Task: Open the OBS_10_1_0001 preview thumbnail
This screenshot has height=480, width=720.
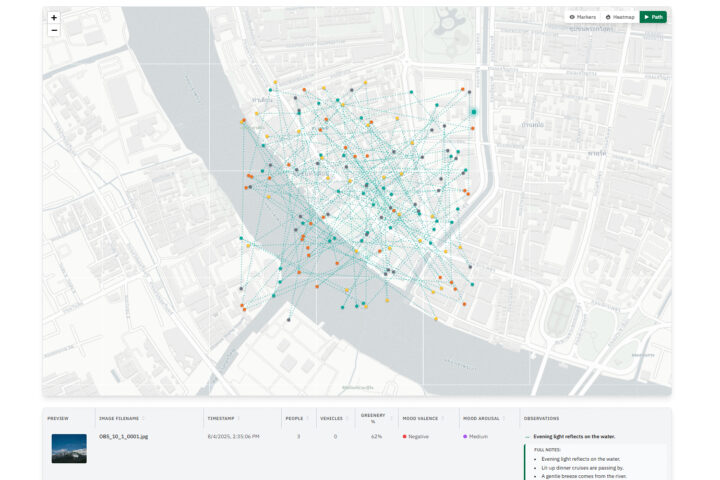Action: (x=69, y=448)
